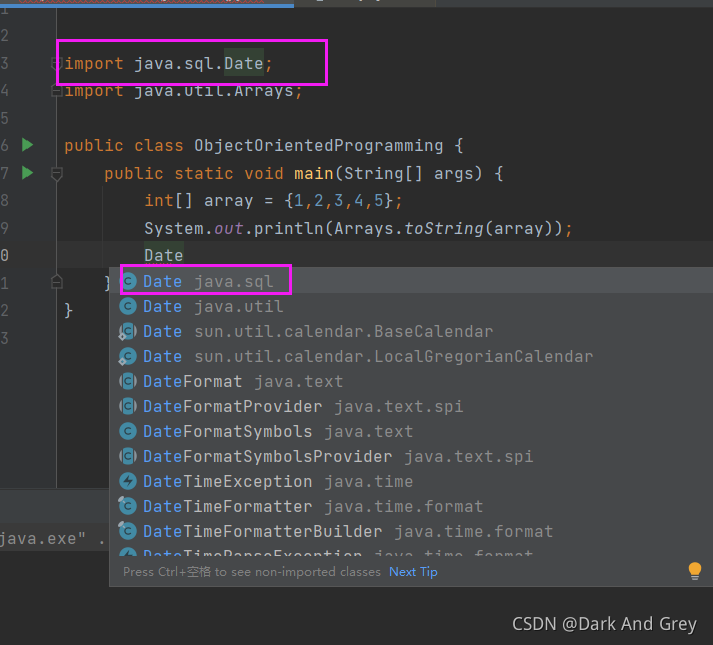Click toString in the println statement
Viewport: 713px width, 645px height.
coord(444,228)
